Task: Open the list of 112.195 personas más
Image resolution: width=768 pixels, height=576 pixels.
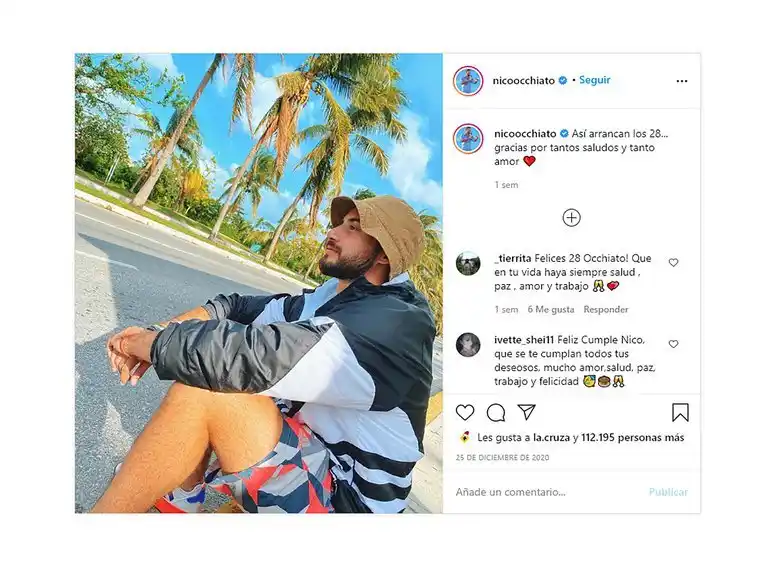Action: (x=632, y=437)
